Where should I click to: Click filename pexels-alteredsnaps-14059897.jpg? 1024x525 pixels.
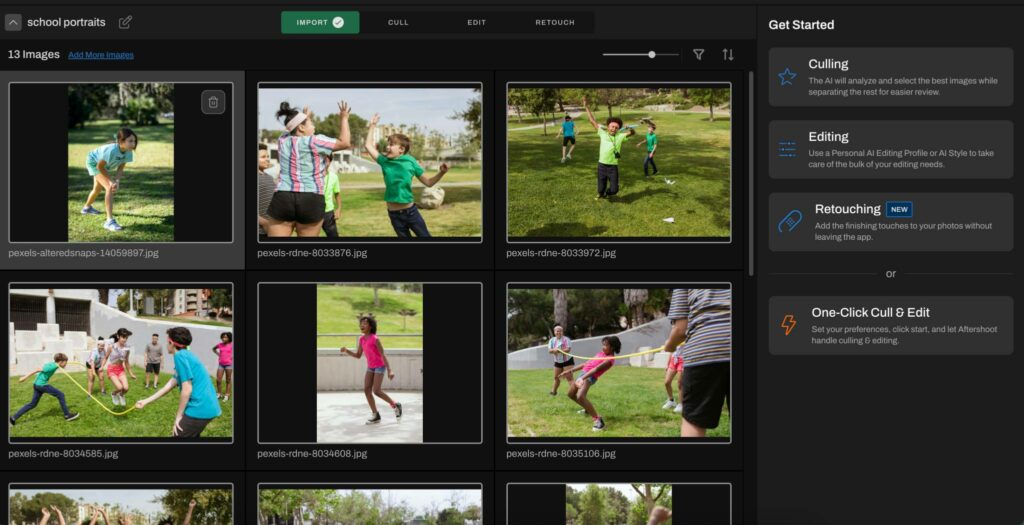click(84, 253)
